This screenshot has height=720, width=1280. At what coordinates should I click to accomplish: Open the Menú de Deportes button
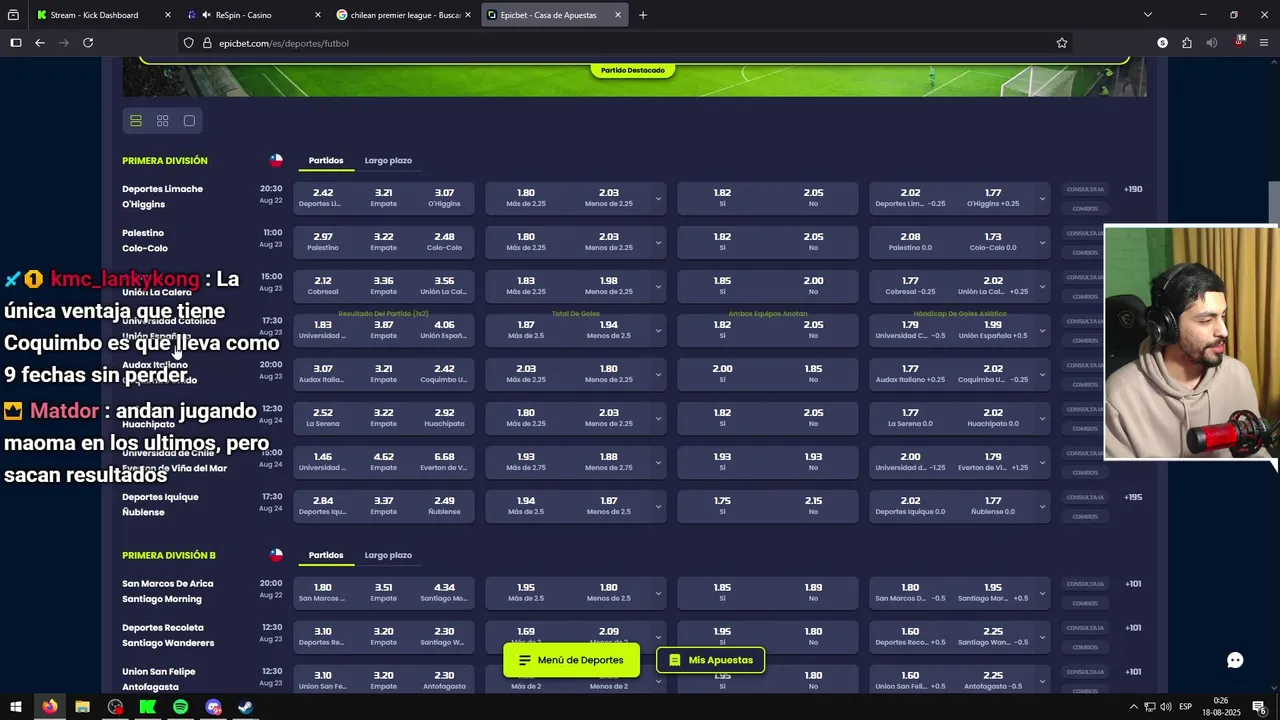[x=571, y=660]
